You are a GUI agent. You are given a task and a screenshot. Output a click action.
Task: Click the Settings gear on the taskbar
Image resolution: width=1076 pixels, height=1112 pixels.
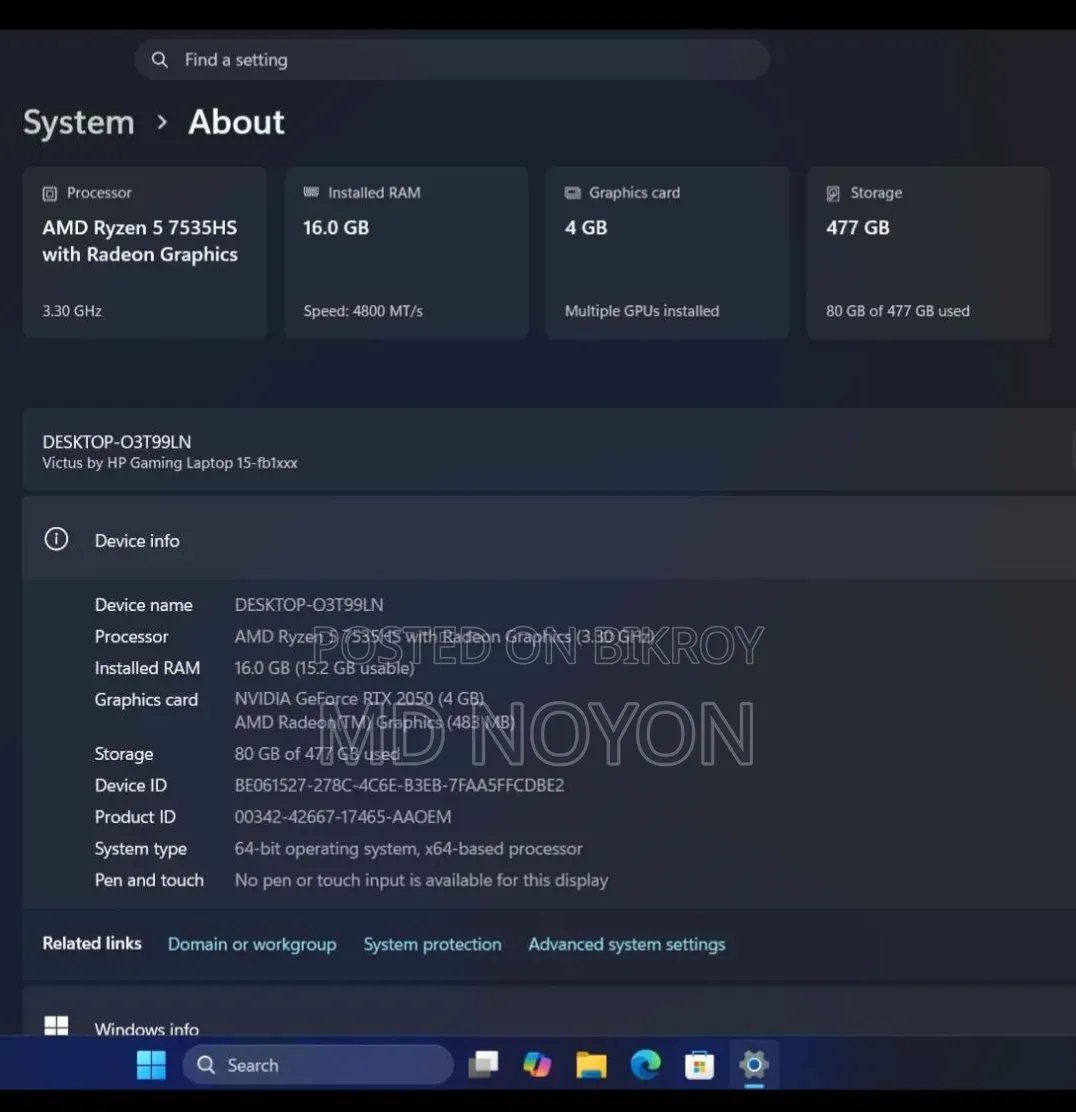754,1064
